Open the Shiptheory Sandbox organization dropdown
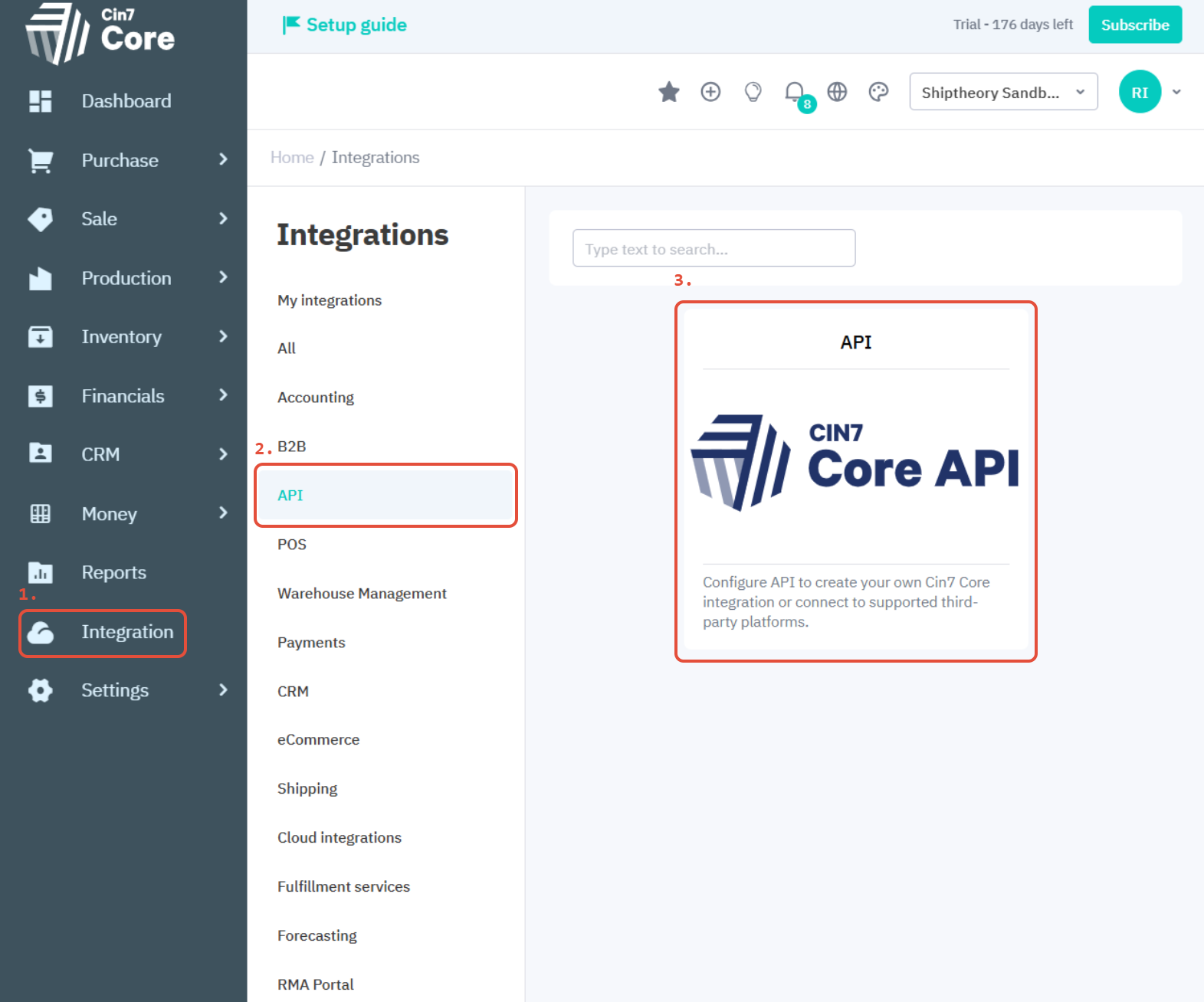 pyautogui.click(x=1003, y=92)
